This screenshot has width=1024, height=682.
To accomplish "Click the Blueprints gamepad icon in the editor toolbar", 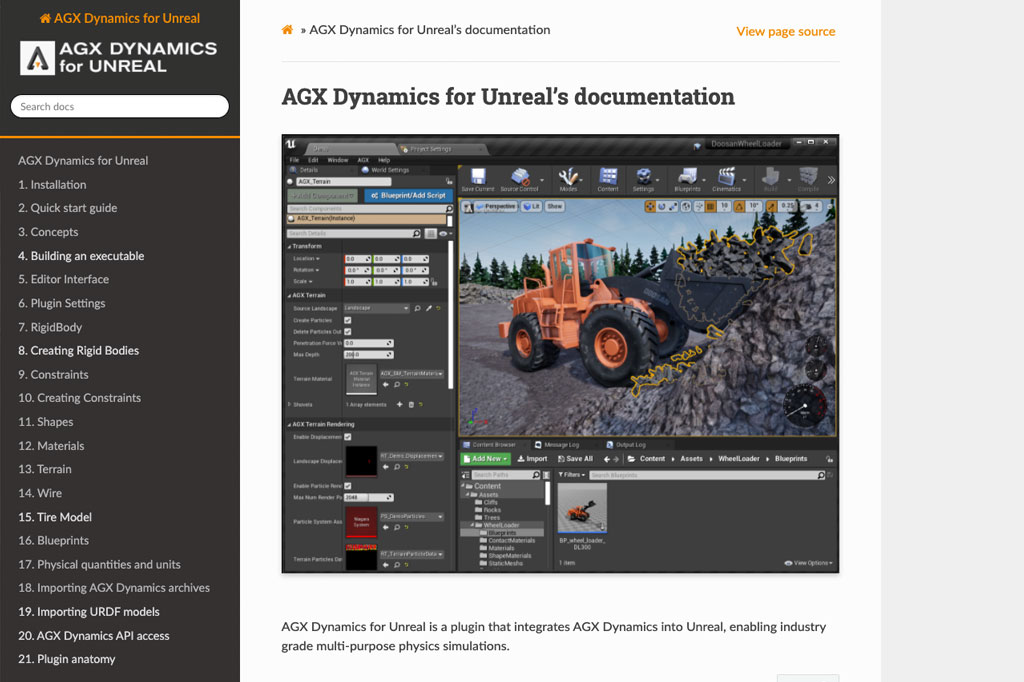I will coord(687,177).
